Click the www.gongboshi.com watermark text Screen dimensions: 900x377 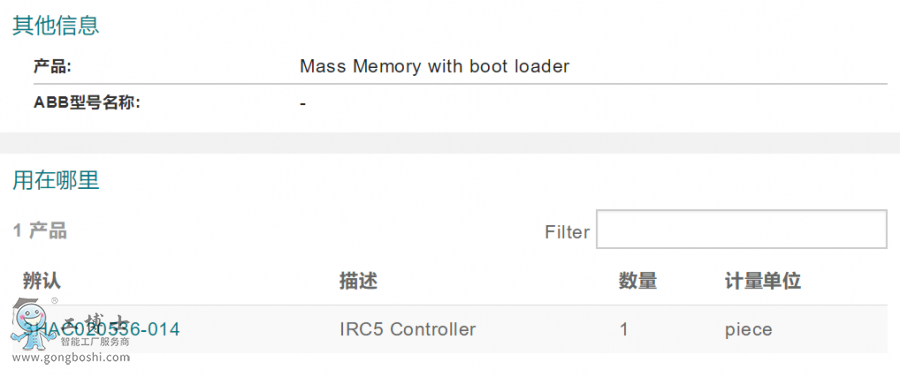coord(71,357)
